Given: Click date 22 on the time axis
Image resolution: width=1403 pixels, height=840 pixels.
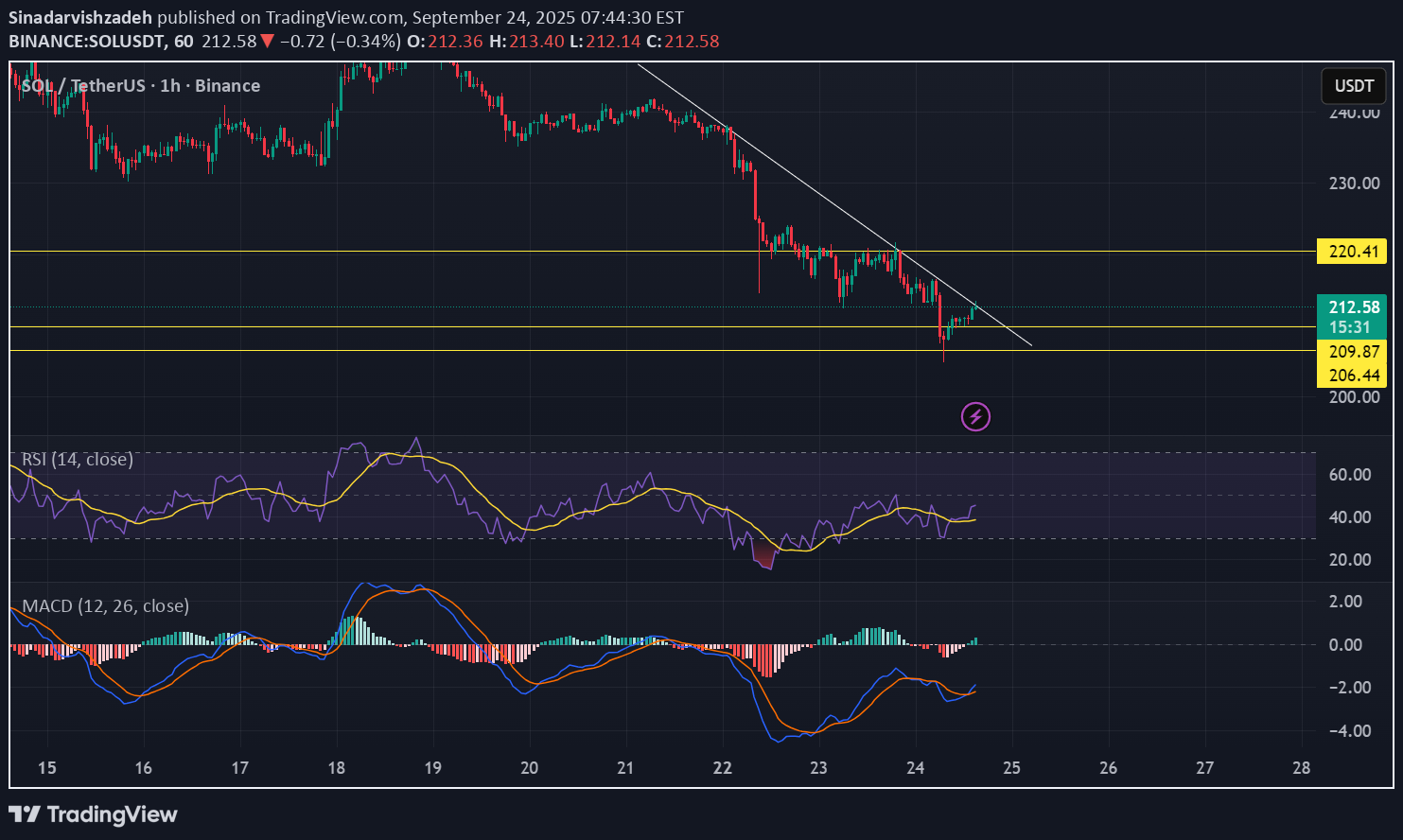Looking at the screenshot, I should [x=723, y=767].
